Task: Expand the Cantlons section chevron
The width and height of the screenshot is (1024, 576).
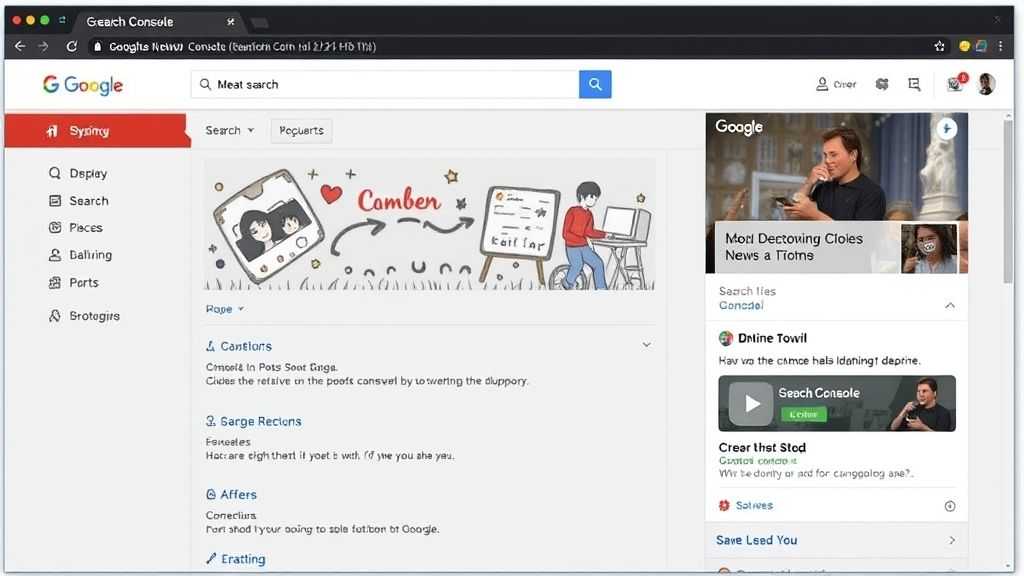Action: tap(646, 345)
